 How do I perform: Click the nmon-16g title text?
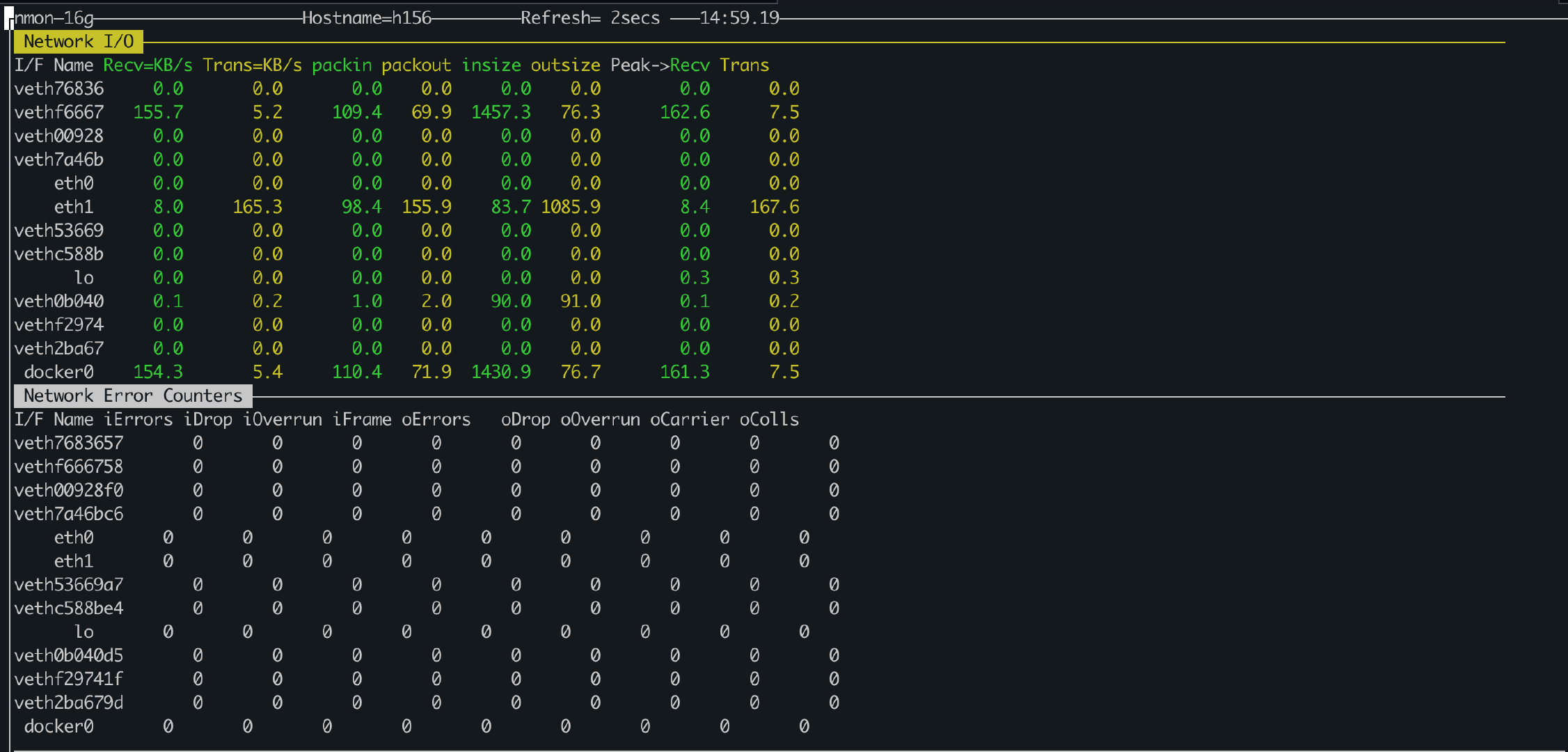54,18
